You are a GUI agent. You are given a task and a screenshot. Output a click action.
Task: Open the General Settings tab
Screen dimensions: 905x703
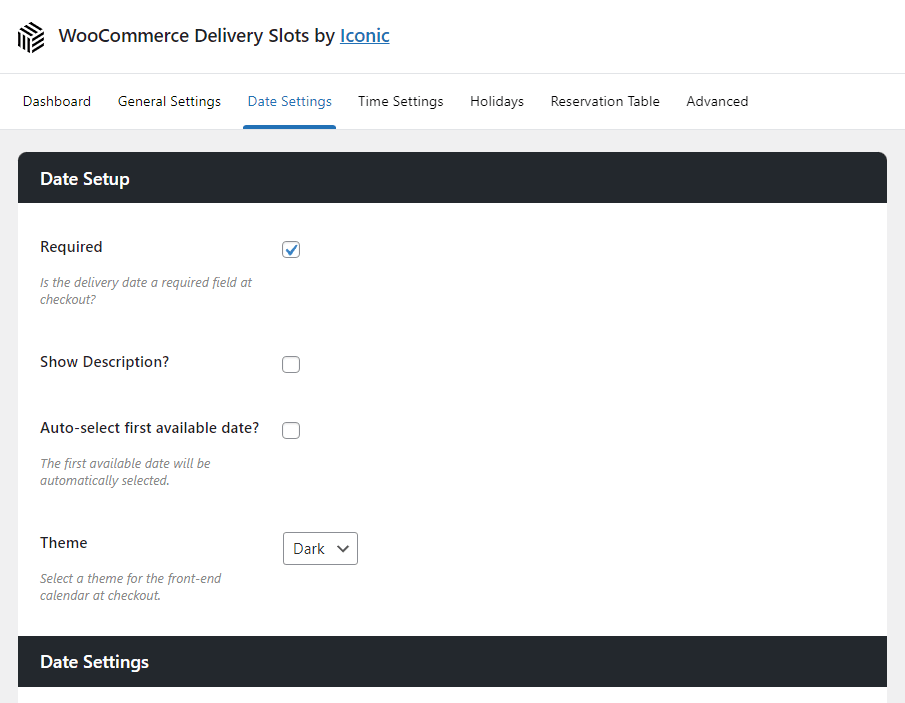point(169,102)
